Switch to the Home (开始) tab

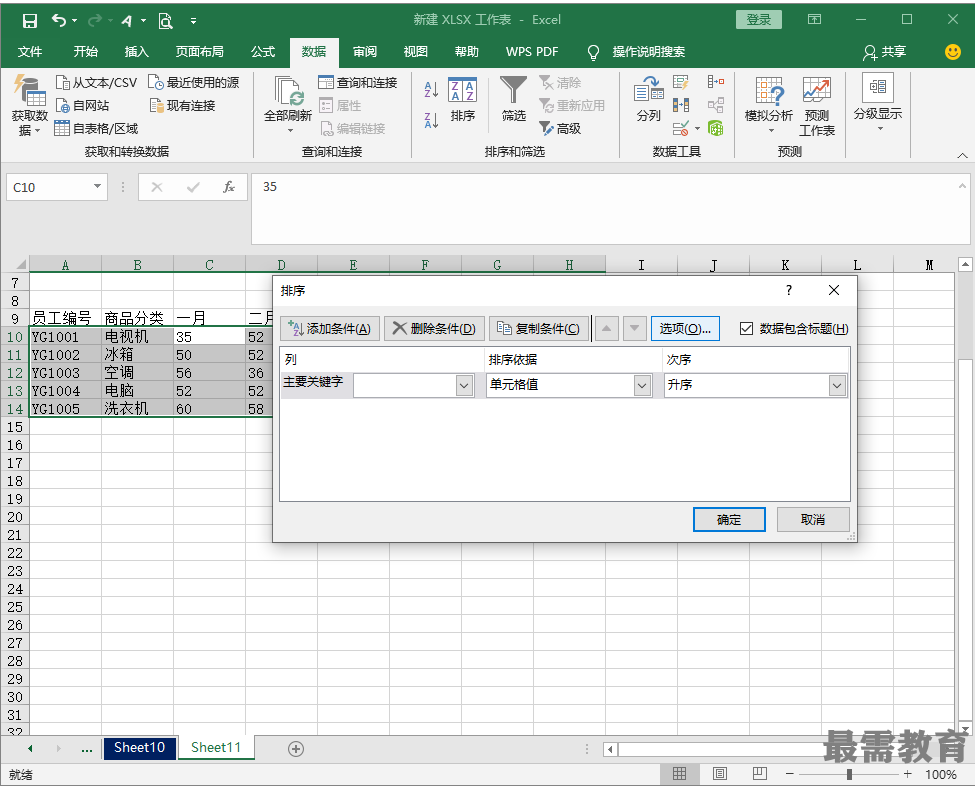[85, 52]
